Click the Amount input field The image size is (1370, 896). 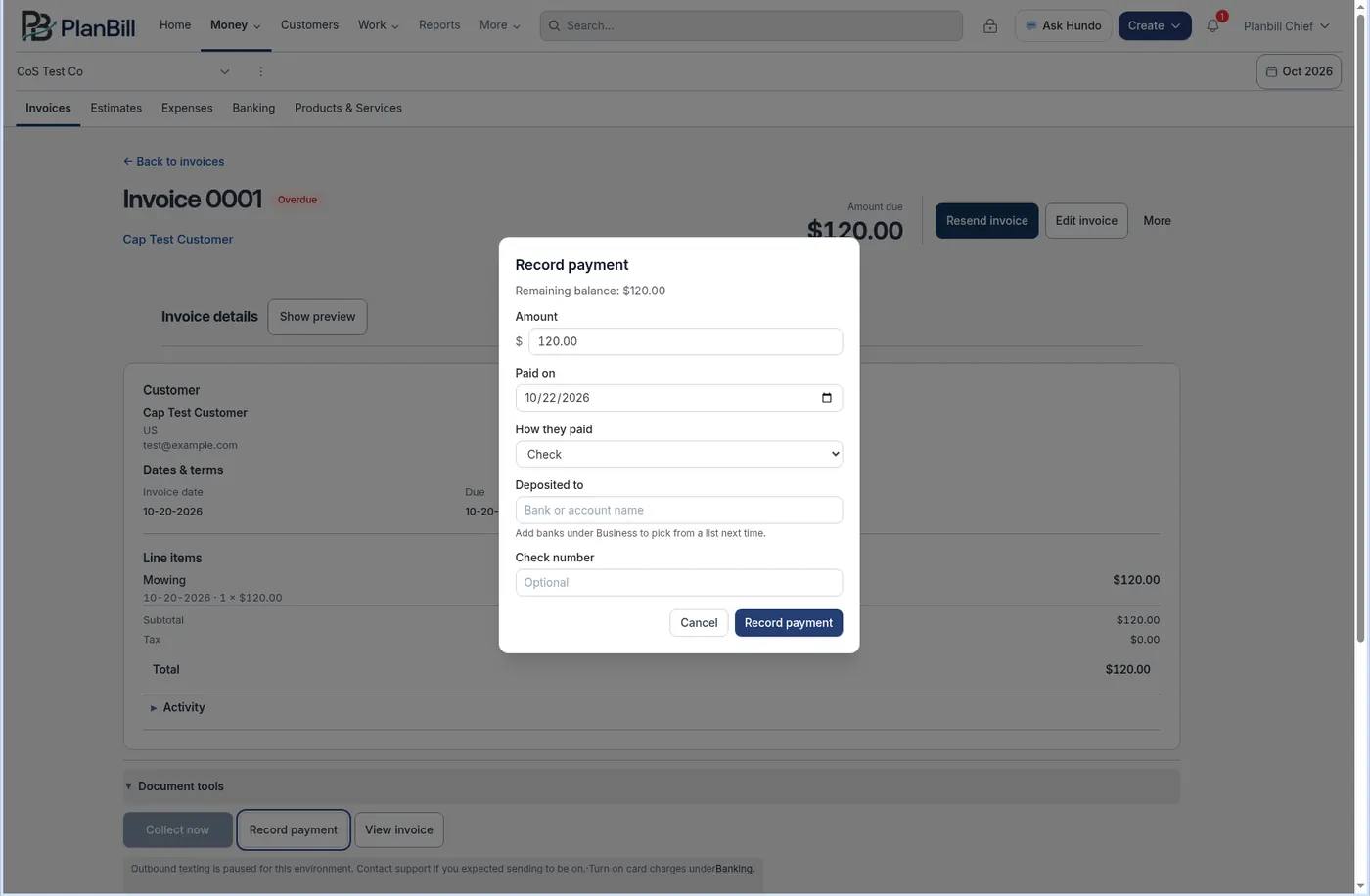click(685, 341)
